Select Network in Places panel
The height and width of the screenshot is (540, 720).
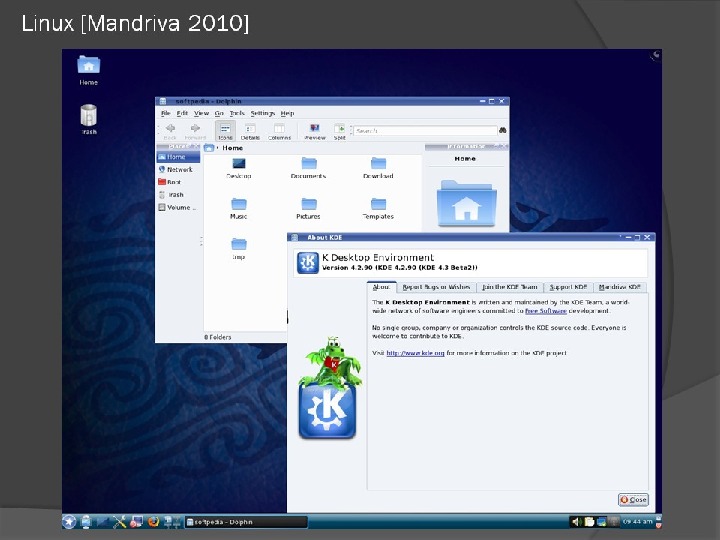point(178,169)
